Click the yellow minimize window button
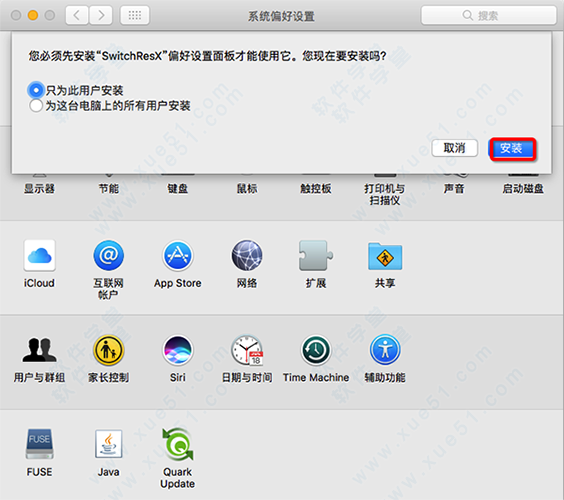Image resolution: width=564 pixels, height=500 pixels. (33, 15)
